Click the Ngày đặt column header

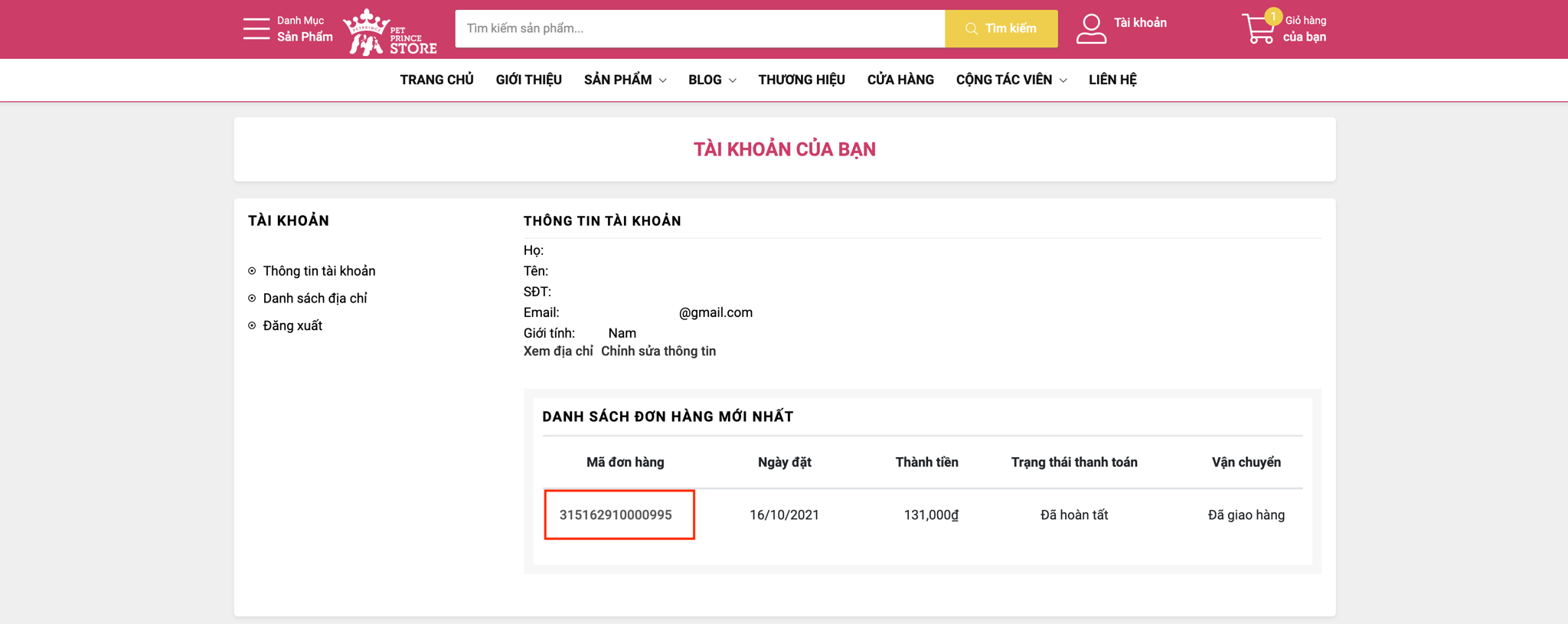tap(784, 462)
